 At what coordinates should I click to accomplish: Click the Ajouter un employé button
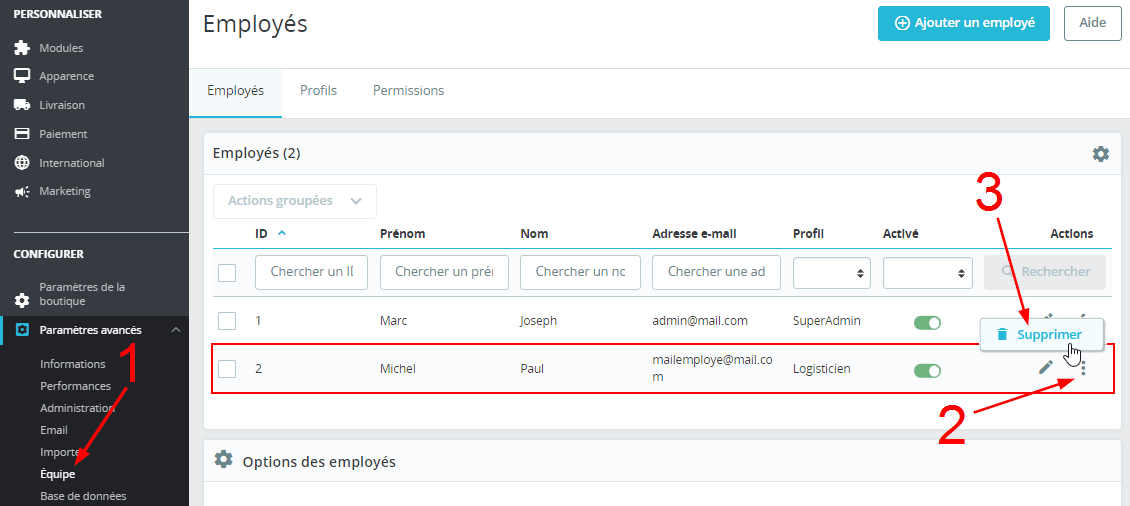(x=963, y=23)
